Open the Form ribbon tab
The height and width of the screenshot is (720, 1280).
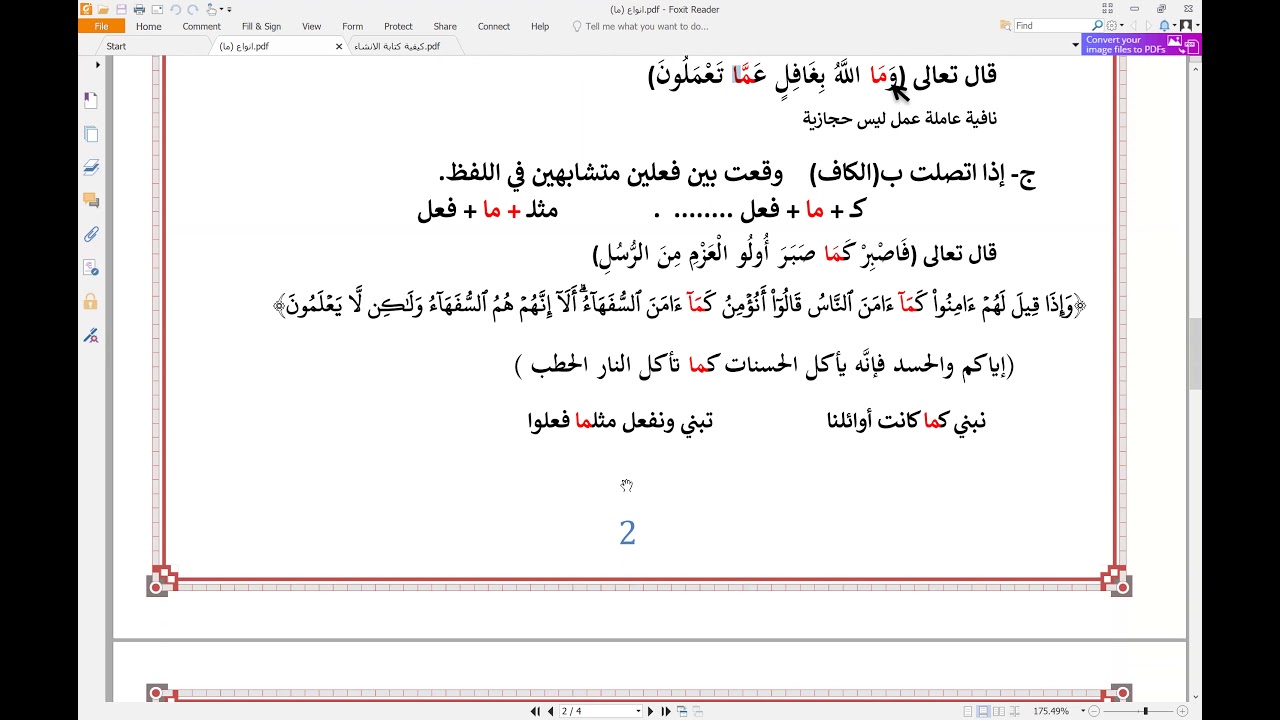(x=352, y=27)
